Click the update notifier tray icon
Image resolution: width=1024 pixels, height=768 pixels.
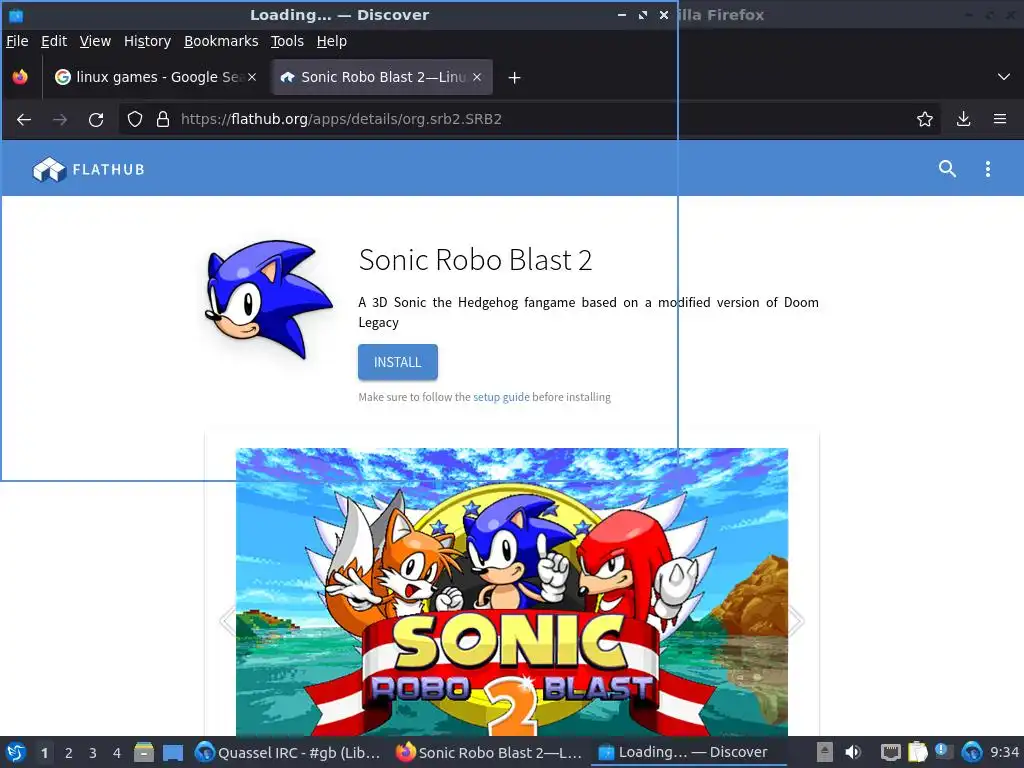pos(944,752)
